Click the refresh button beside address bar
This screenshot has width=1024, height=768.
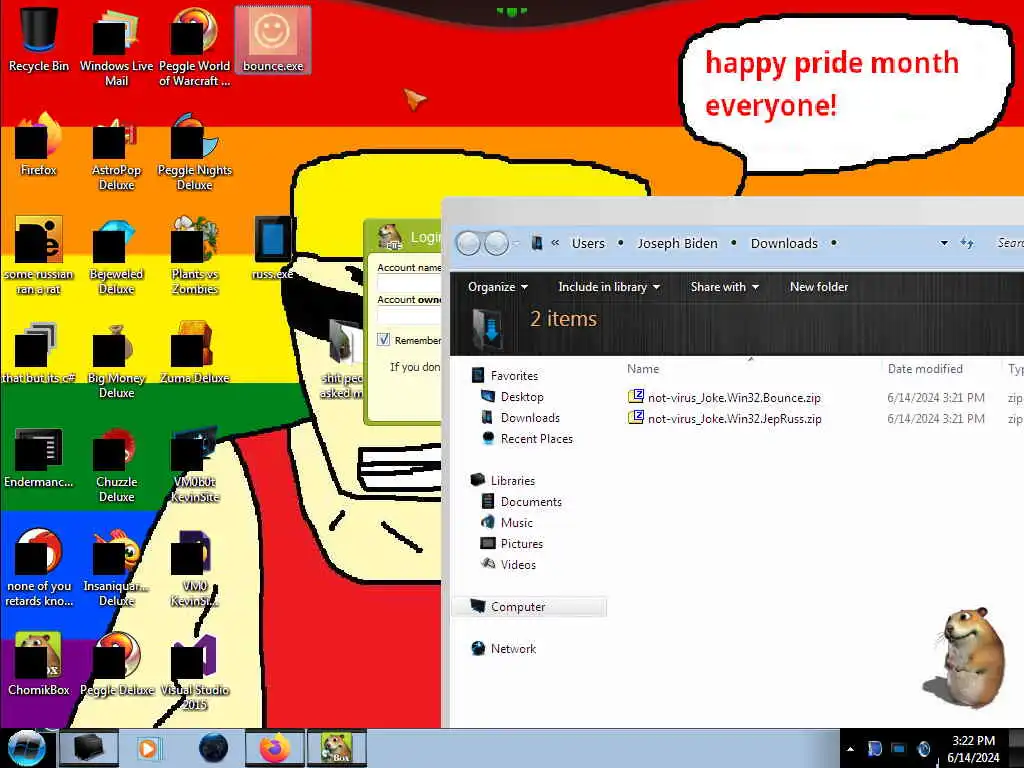pos(967,244)
